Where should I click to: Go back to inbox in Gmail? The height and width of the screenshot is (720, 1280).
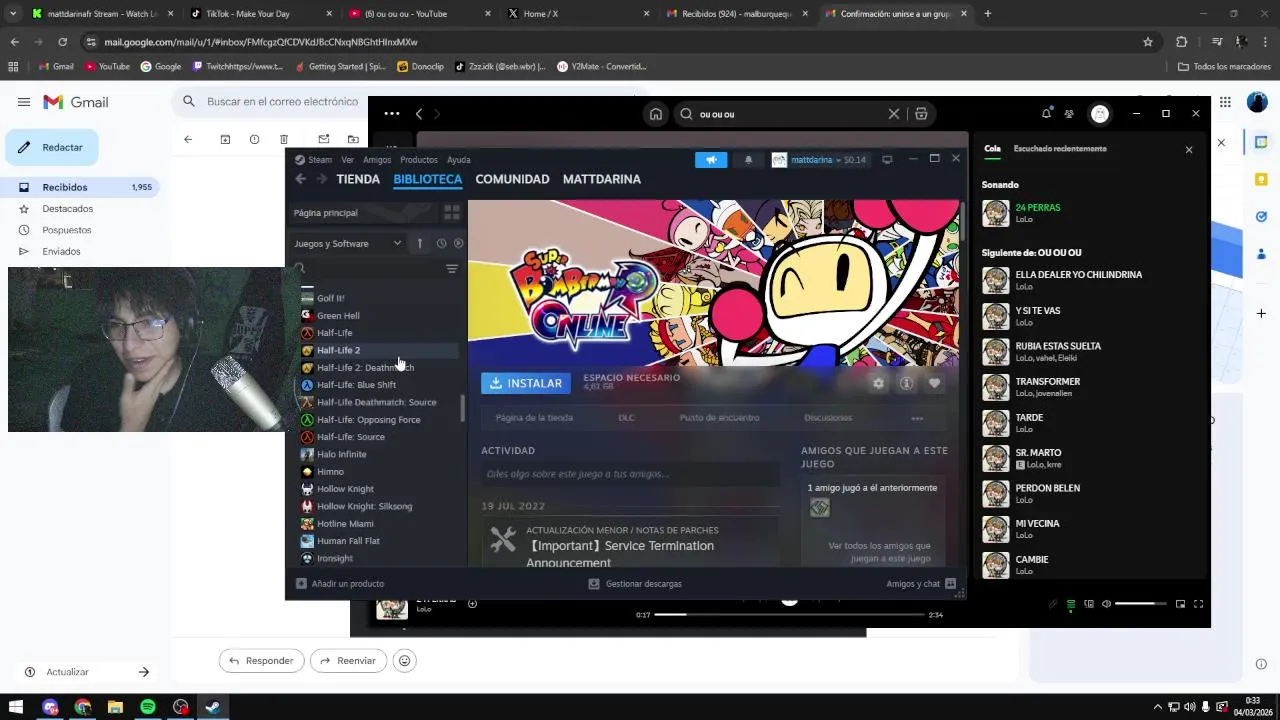[x=187, y=139]
